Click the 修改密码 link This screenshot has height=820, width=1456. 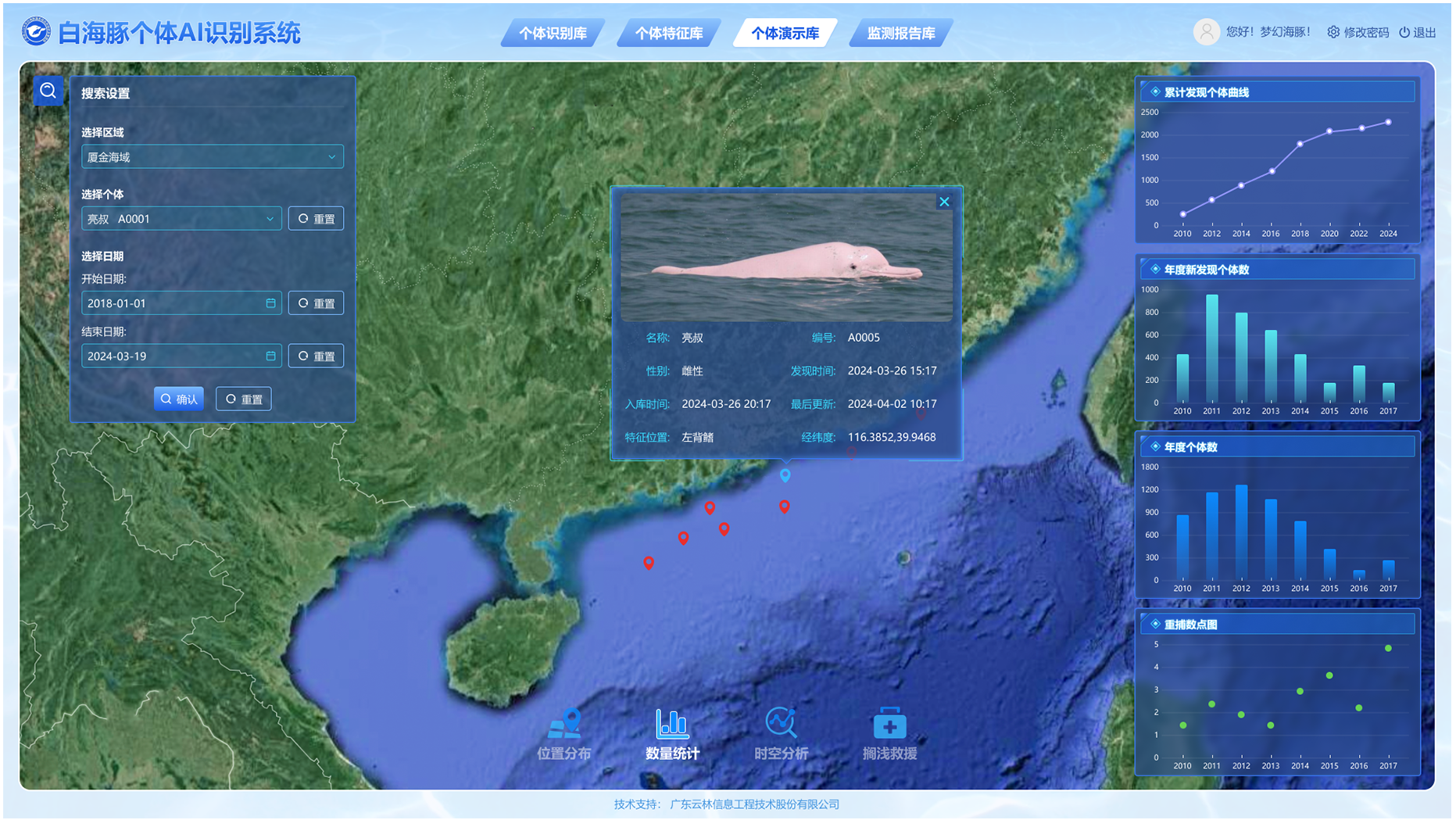[1366, 32]
